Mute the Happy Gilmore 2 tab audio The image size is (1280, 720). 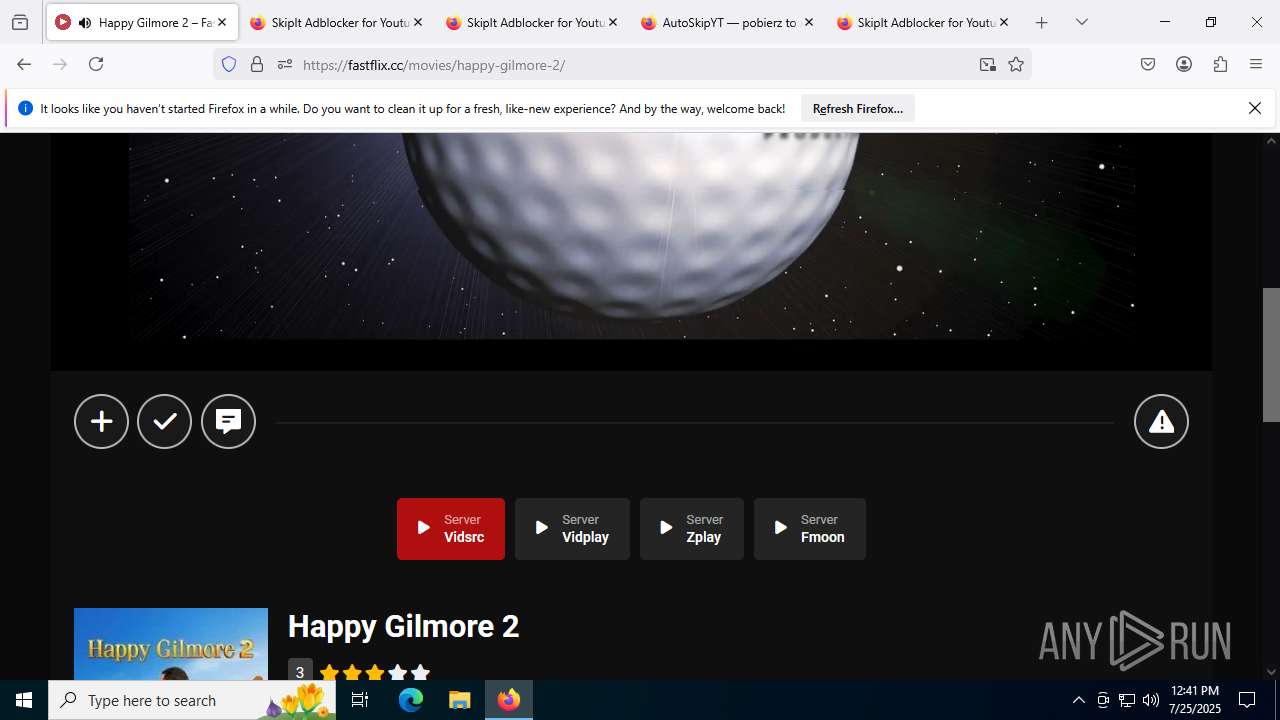click(85, 22)
